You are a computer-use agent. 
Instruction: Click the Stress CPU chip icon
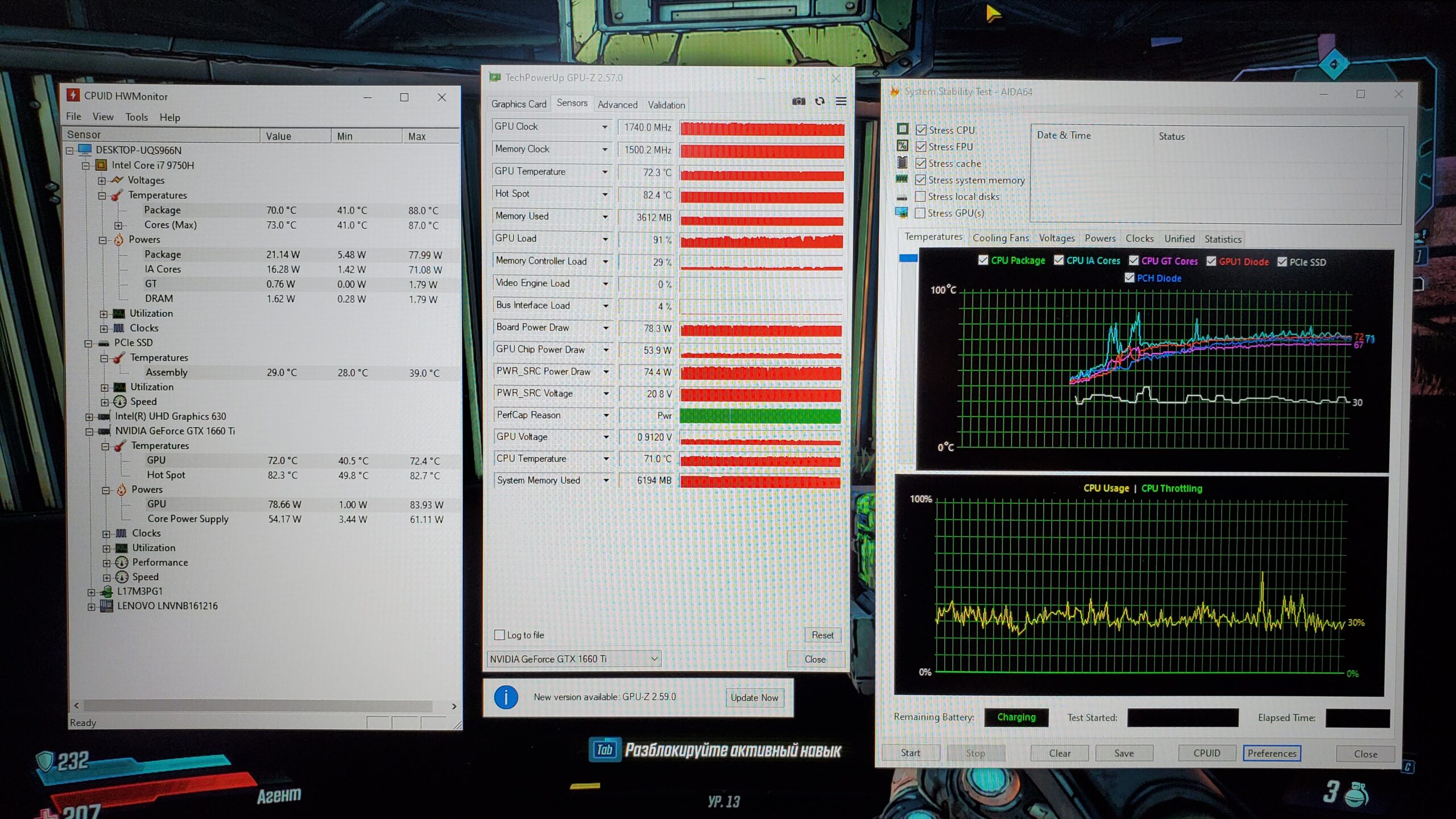coord(903,130)
